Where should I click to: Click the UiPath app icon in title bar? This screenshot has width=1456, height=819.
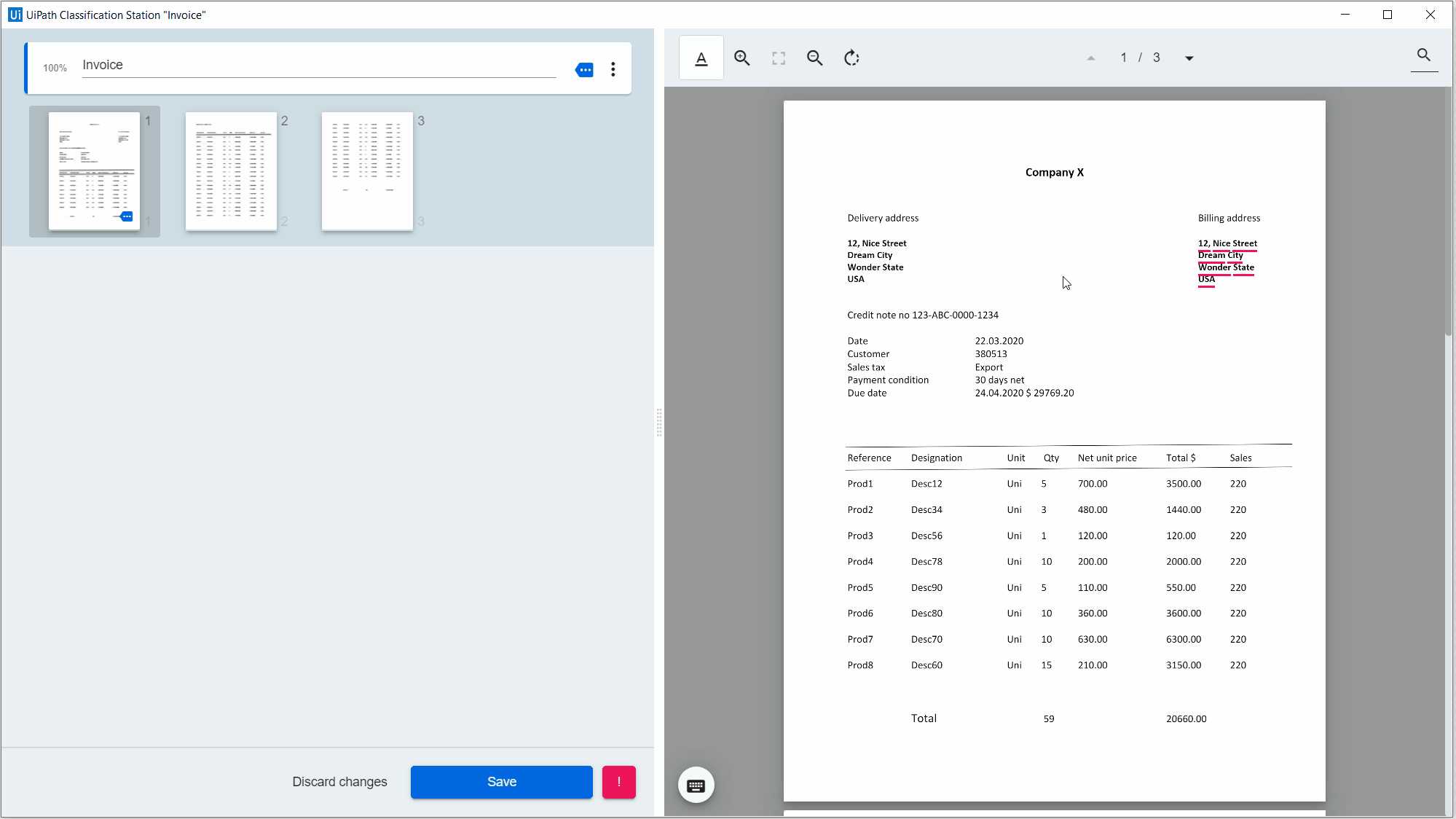coord(15,15)
